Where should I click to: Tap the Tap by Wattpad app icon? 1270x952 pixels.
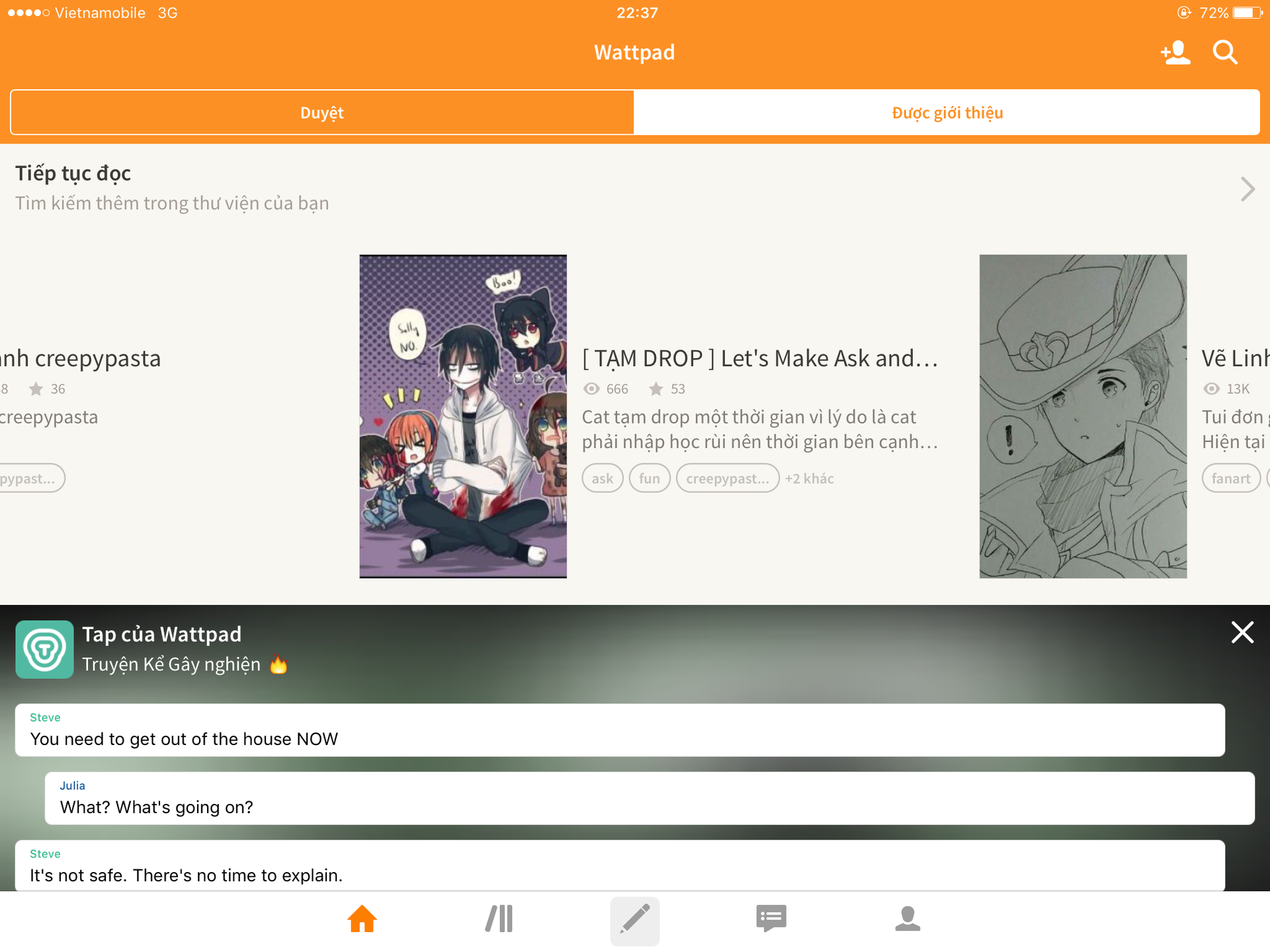click(x=44, y=649)
